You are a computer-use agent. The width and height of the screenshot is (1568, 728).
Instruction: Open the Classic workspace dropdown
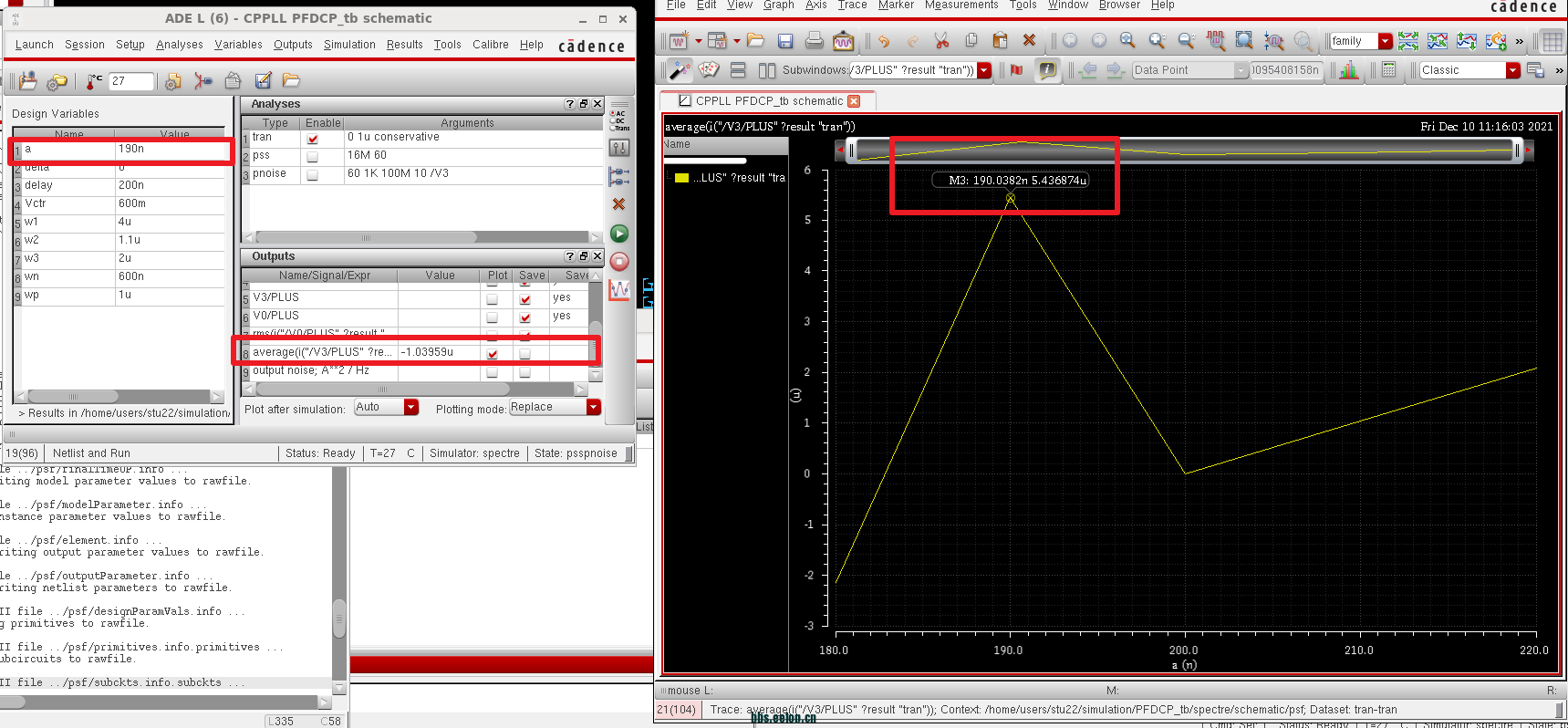pyautogui.click(x=1513, y=70)
